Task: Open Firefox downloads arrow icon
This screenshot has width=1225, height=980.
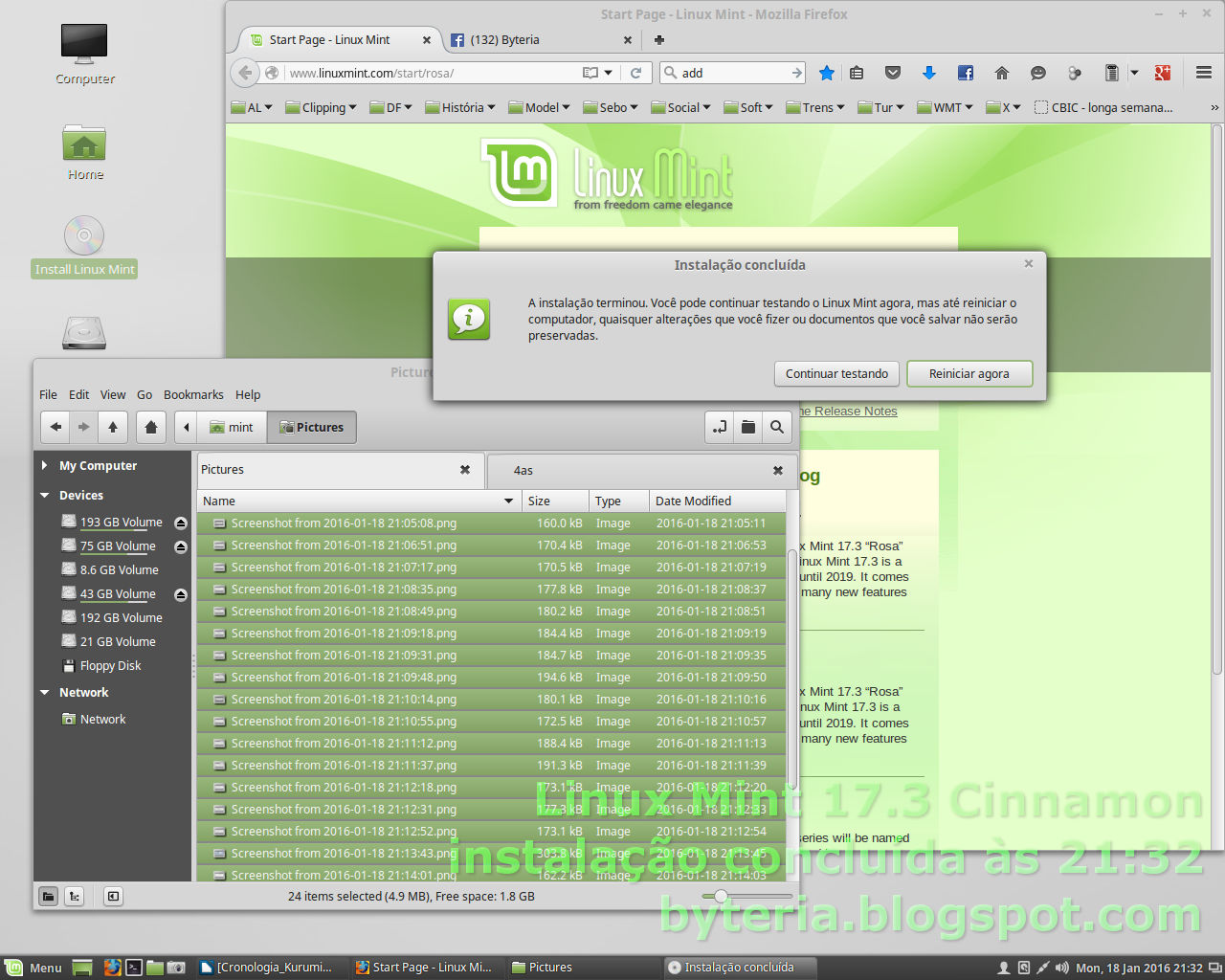Action: click(928, 72)
